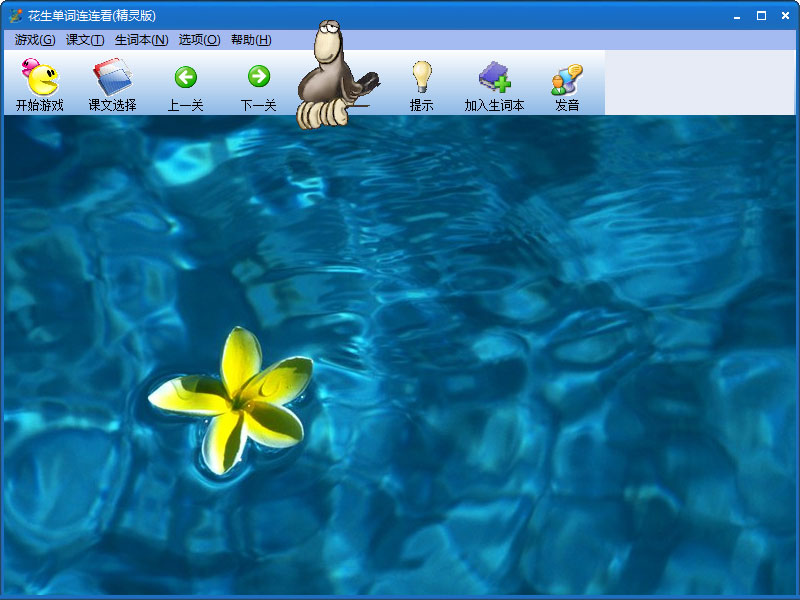The image size is (800, 600).
Task: Open the 帮助(H) menu
Action: click(251, 40)
